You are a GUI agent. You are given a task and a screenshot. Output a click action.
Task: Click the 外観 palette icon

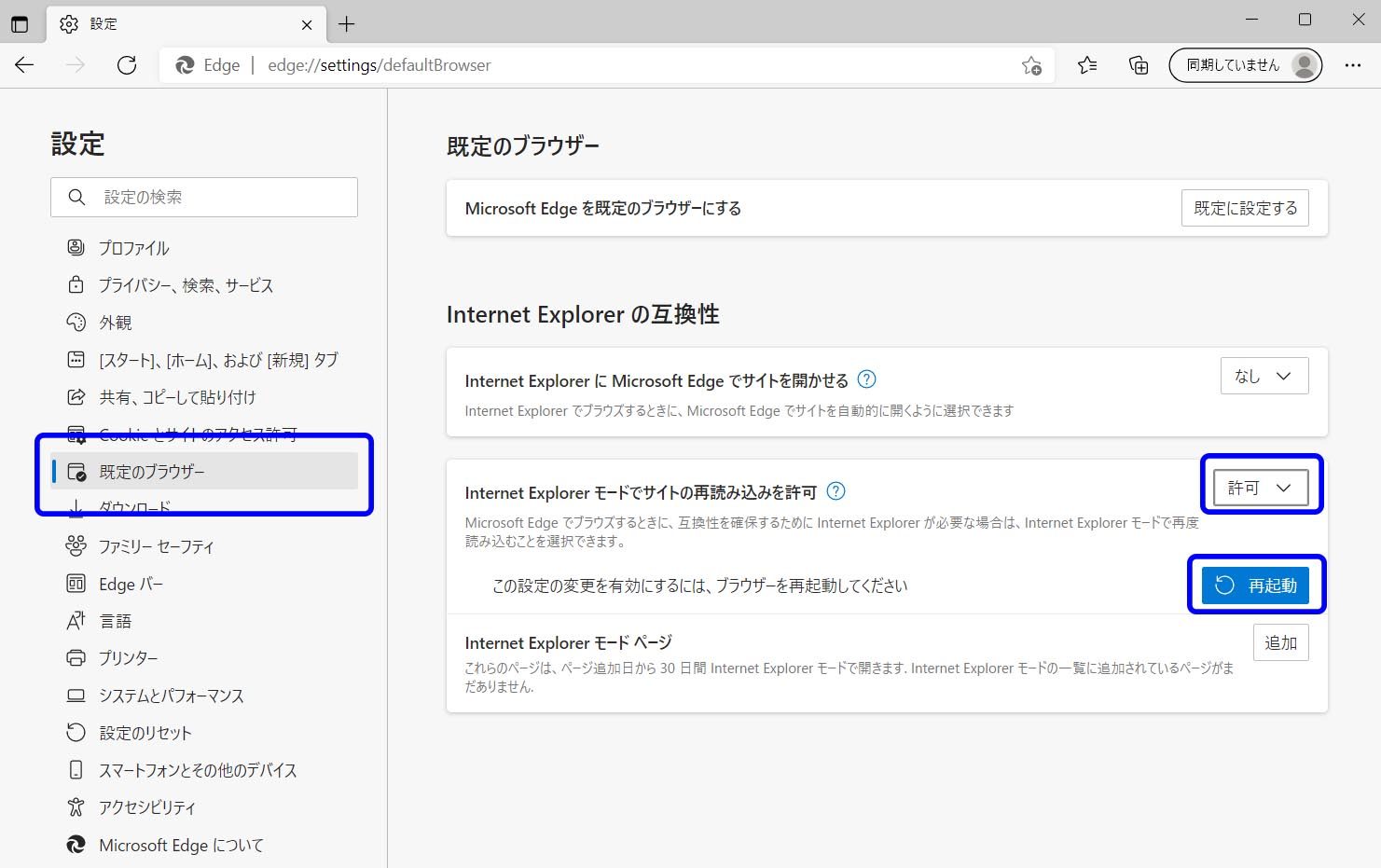(x=76, y=323)
